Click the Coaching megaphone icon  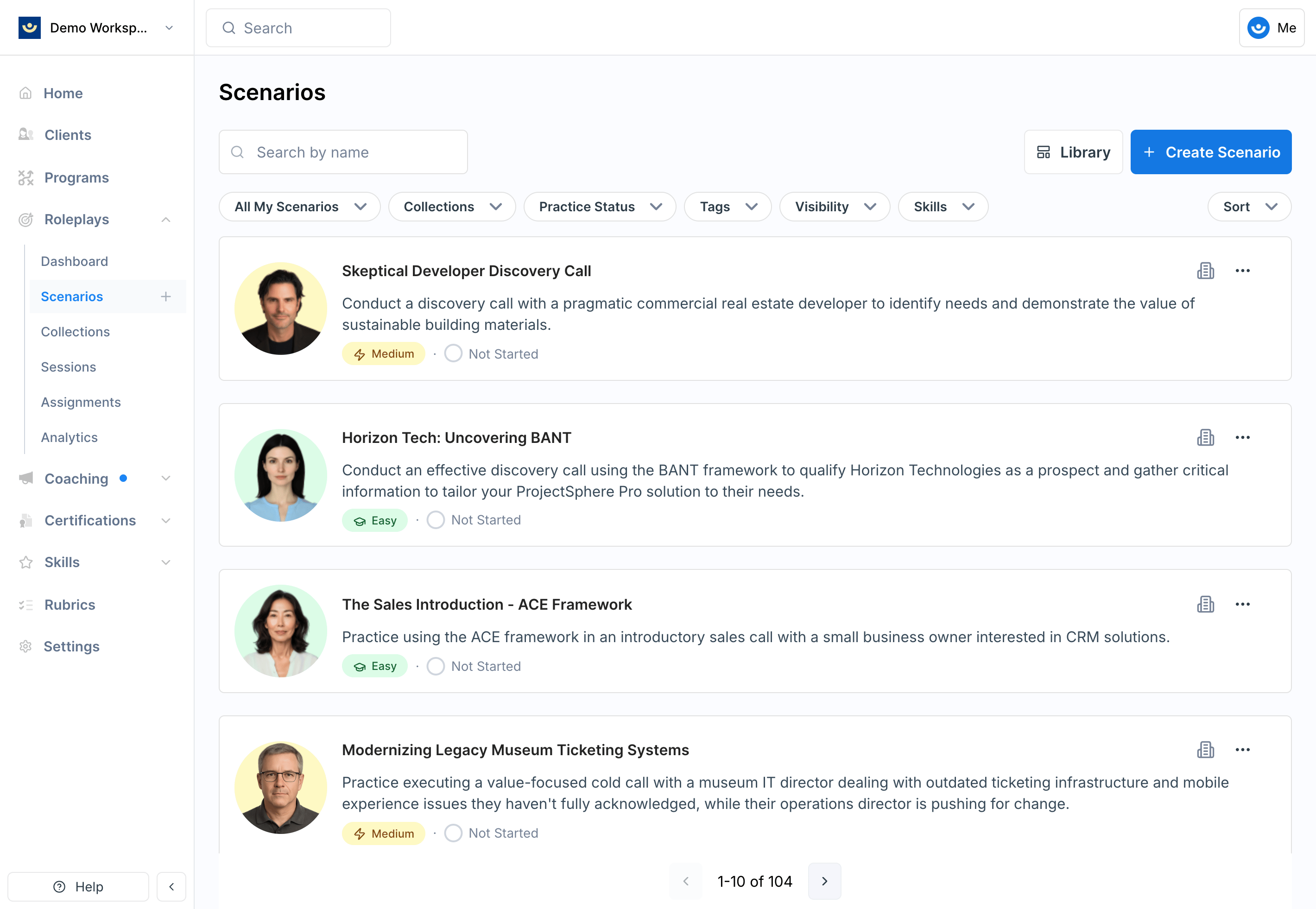[x=25, y=479]
